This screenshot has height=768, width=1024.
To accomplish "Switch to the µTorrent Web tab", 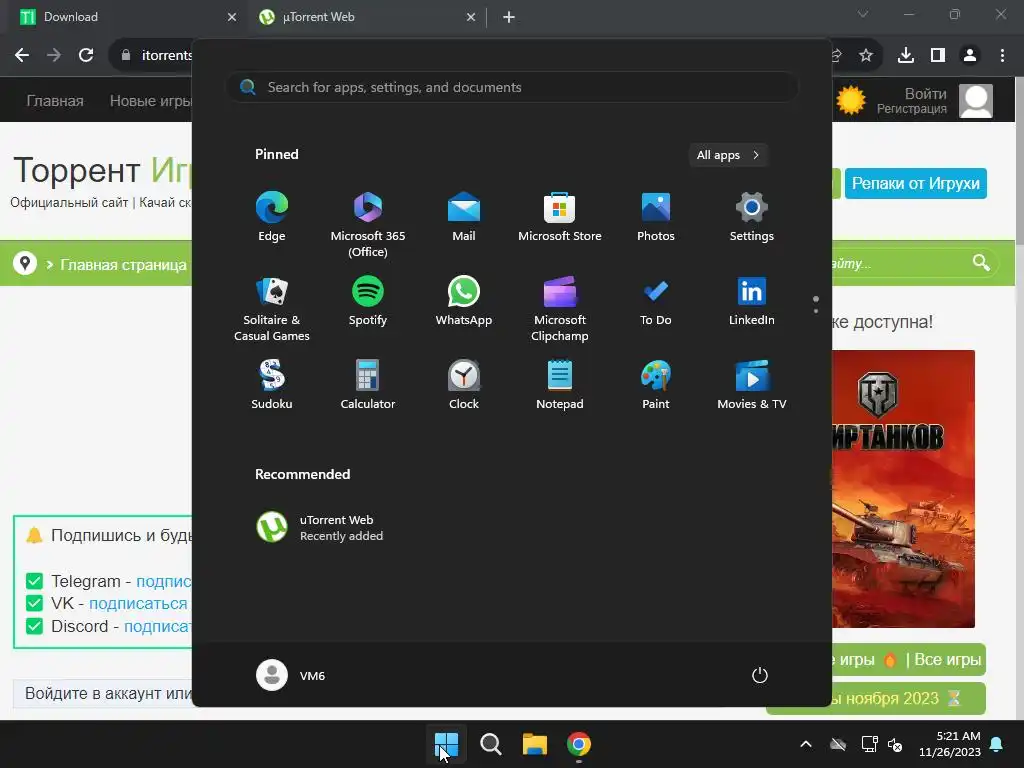I will (x=368, y=17).
